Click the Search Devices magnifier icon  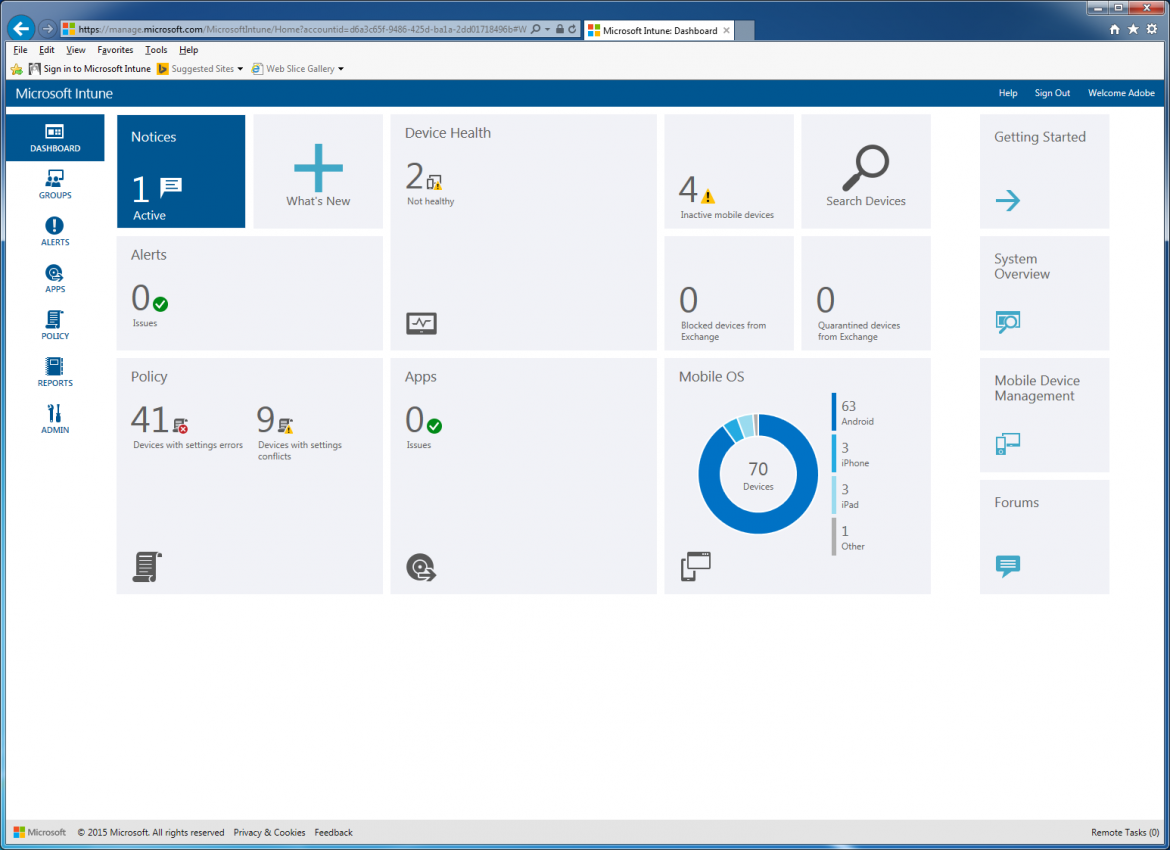pos(865,168)
